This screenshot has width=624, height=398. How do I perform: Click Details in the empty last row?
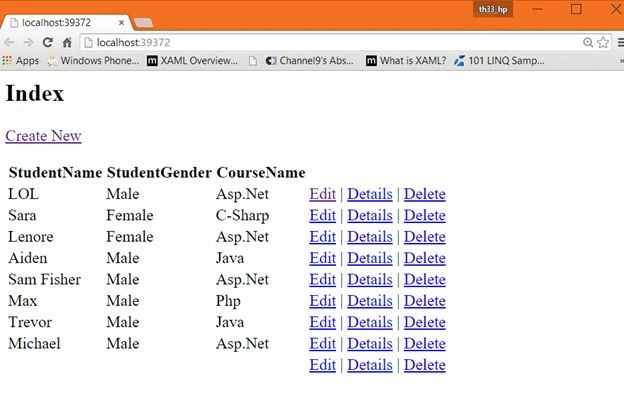(x=370, y=365)
